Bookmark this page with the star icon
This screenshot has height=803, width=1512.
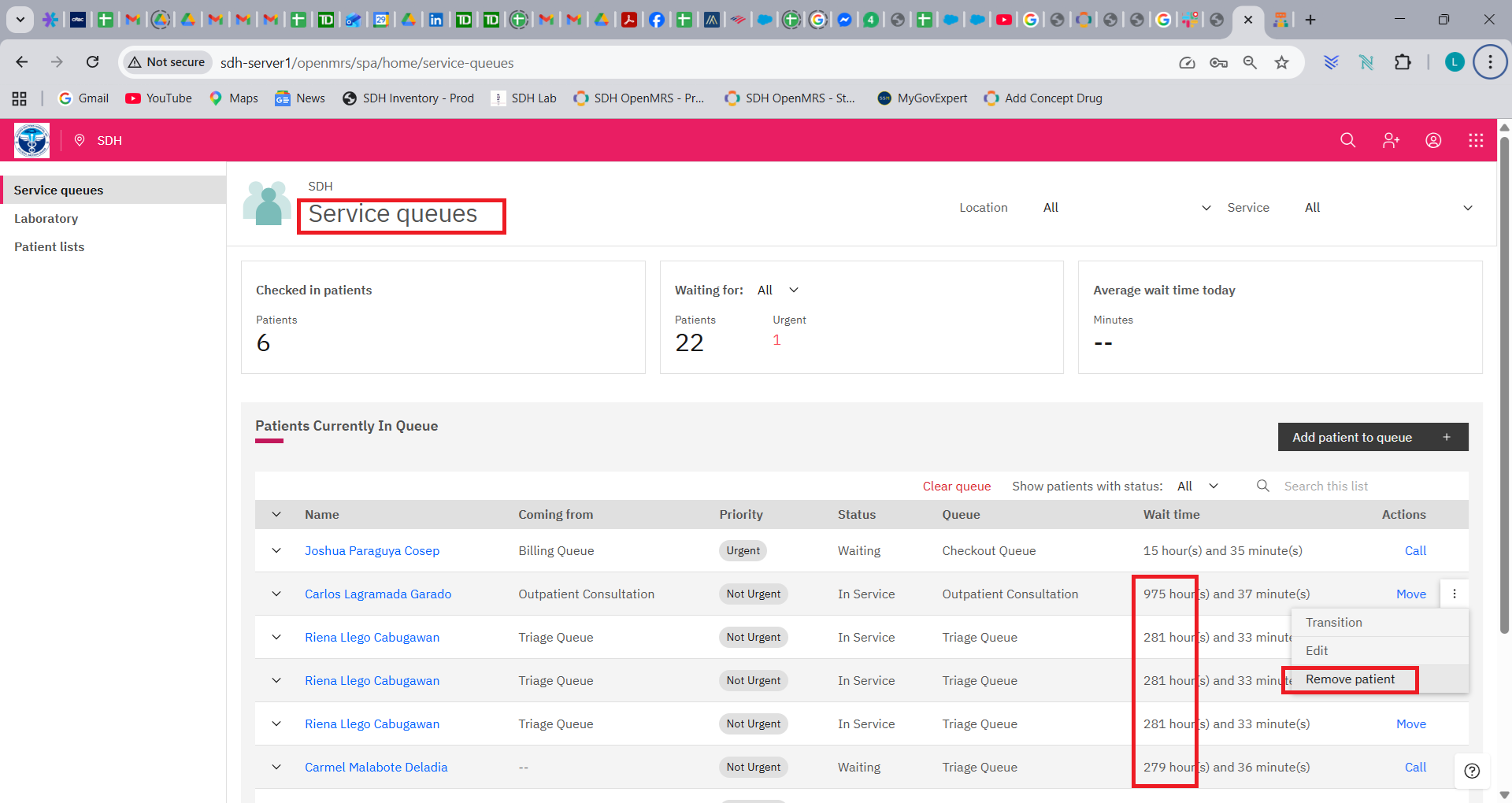(x=1282, y=62)
